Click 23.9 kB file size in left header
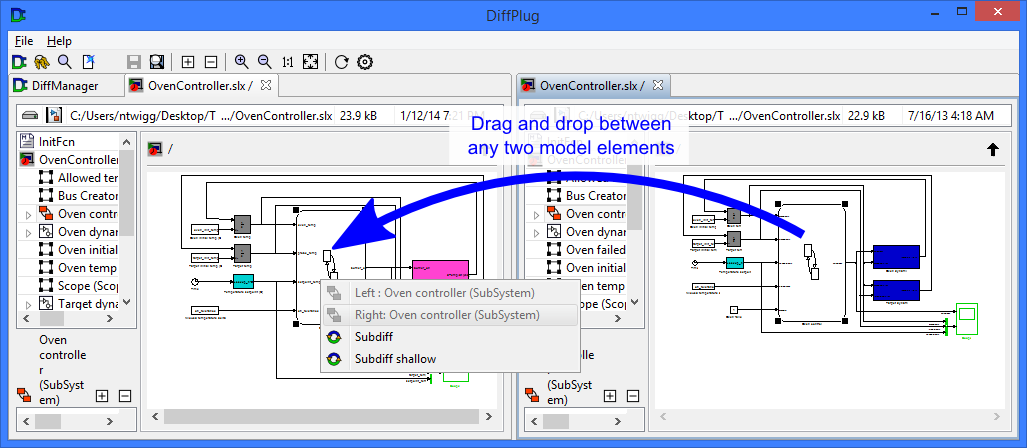 [x=358, y=115]
